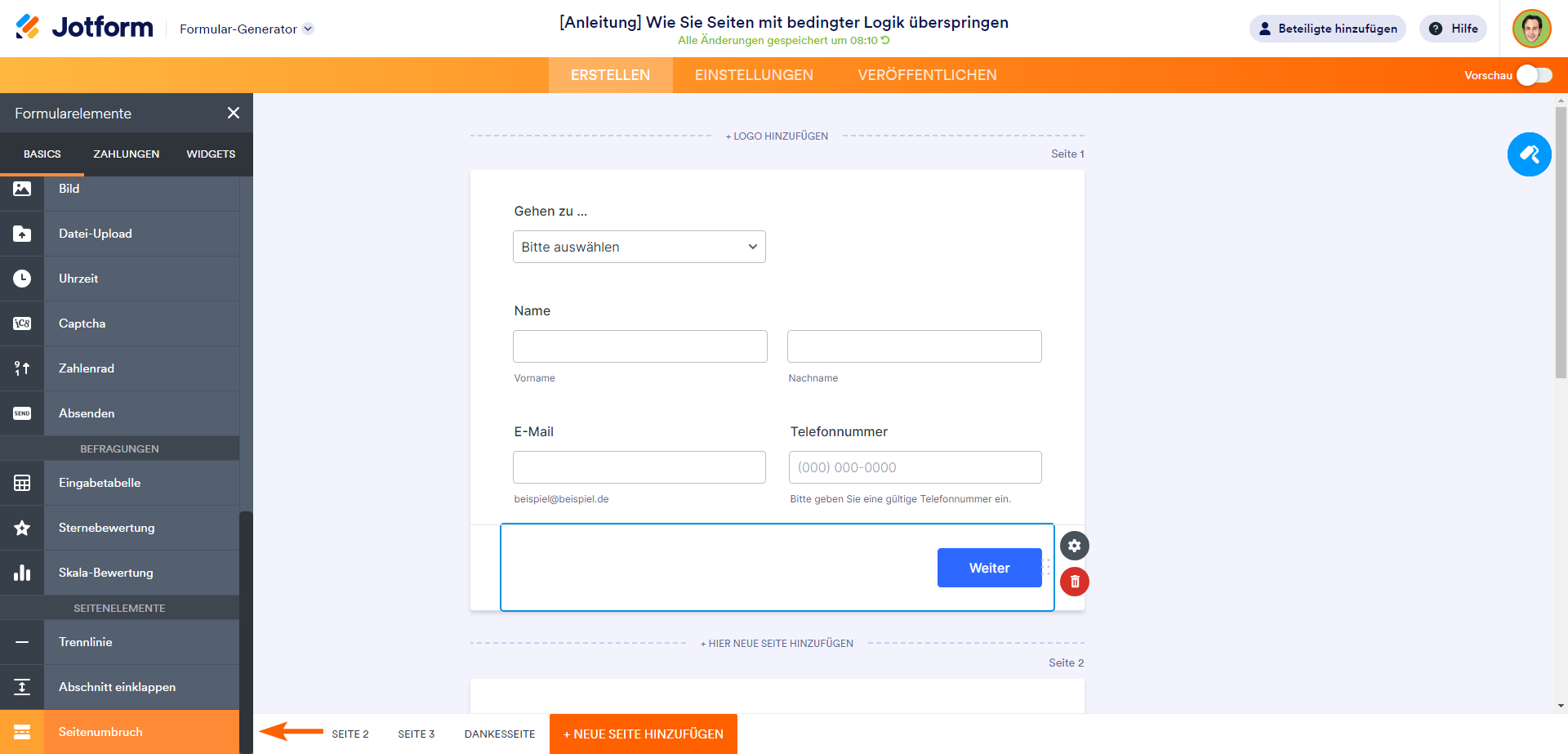The height and width of the screenshot is (754, 1568).
Task: Toggle the Vorschau preview switch
Action: coord(1534,75)
